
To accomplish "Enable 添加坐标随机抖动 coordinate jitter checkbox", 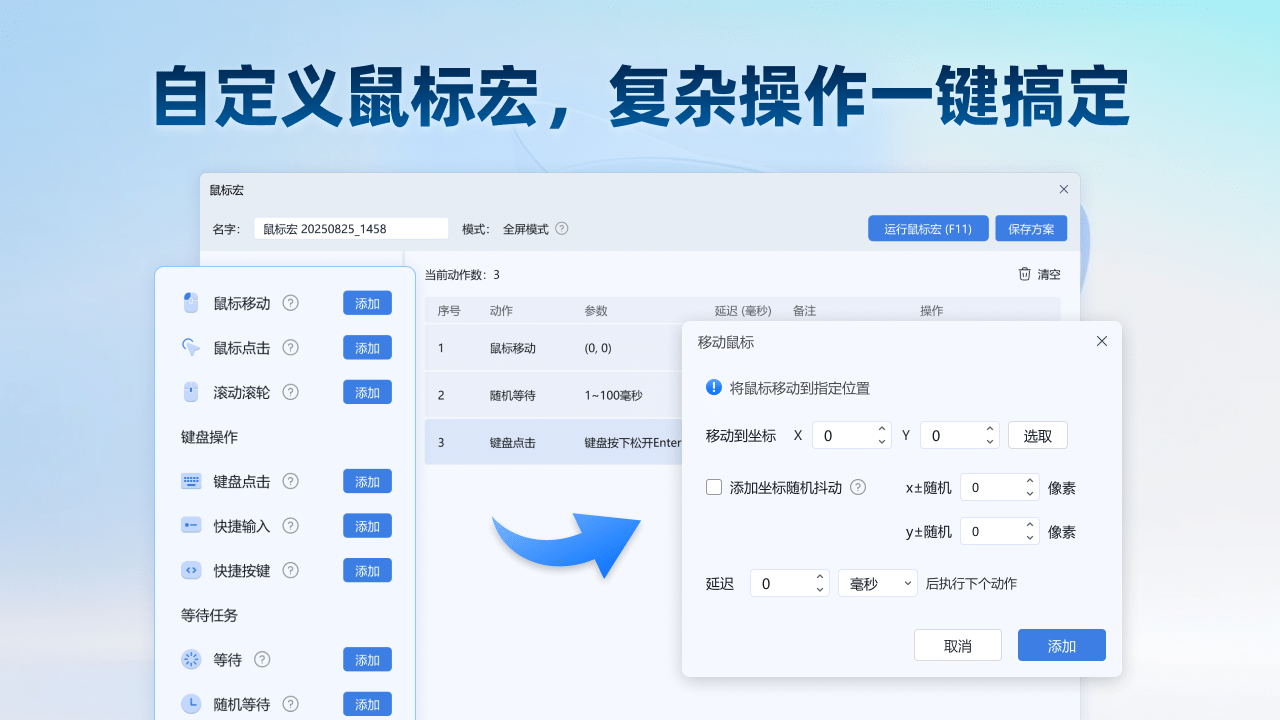I will (x=714, y=487).
